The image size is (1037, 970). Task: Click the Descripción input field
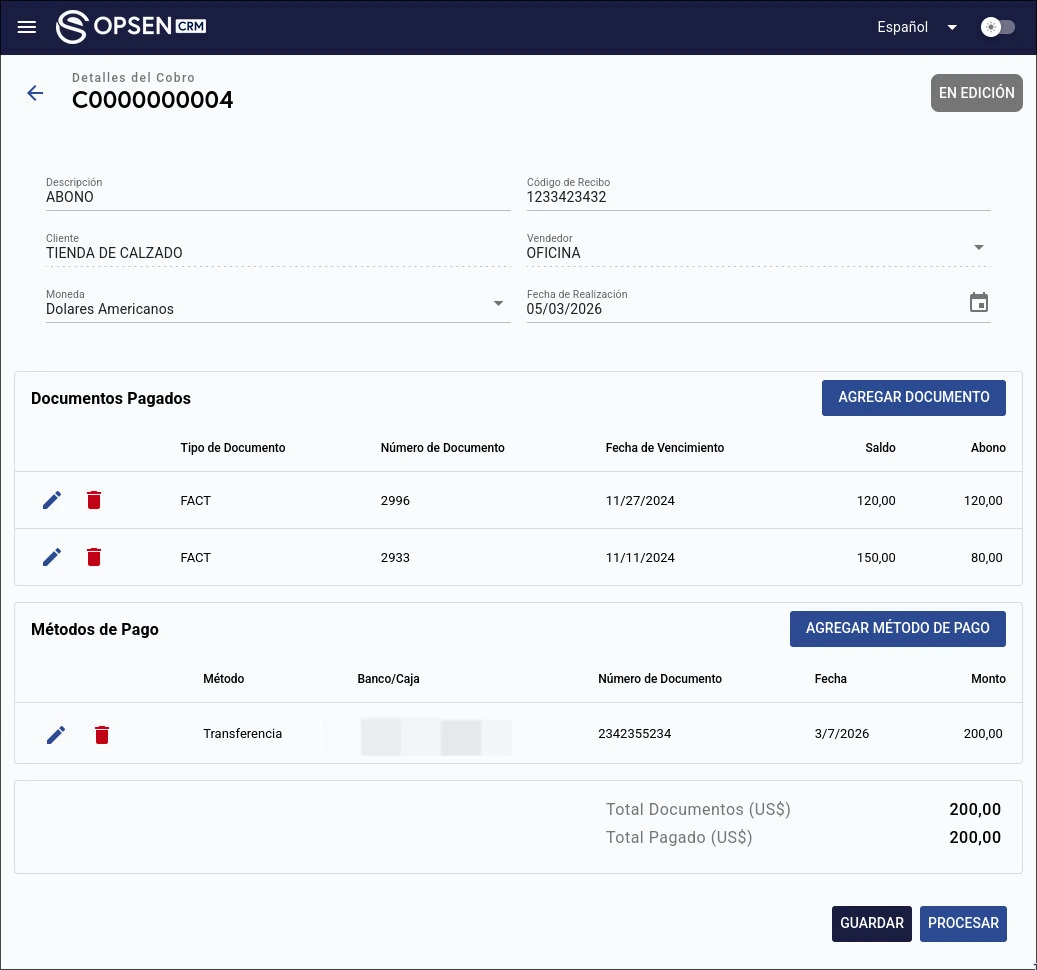[x=277, y=198]
